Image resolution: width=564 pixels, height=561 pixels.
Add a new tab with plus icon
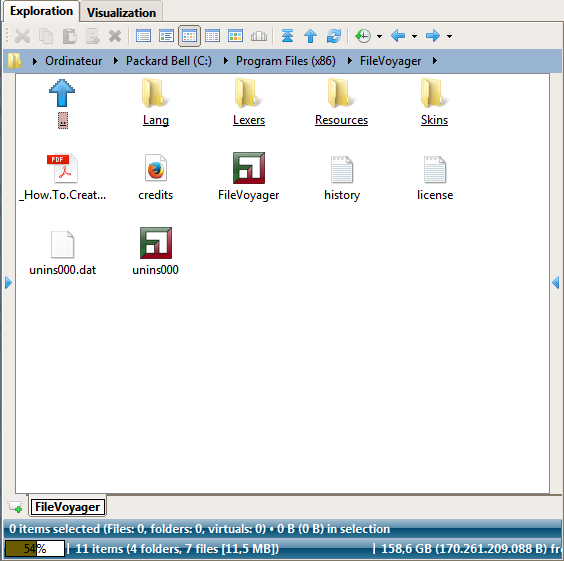click(x=15, y=507)
